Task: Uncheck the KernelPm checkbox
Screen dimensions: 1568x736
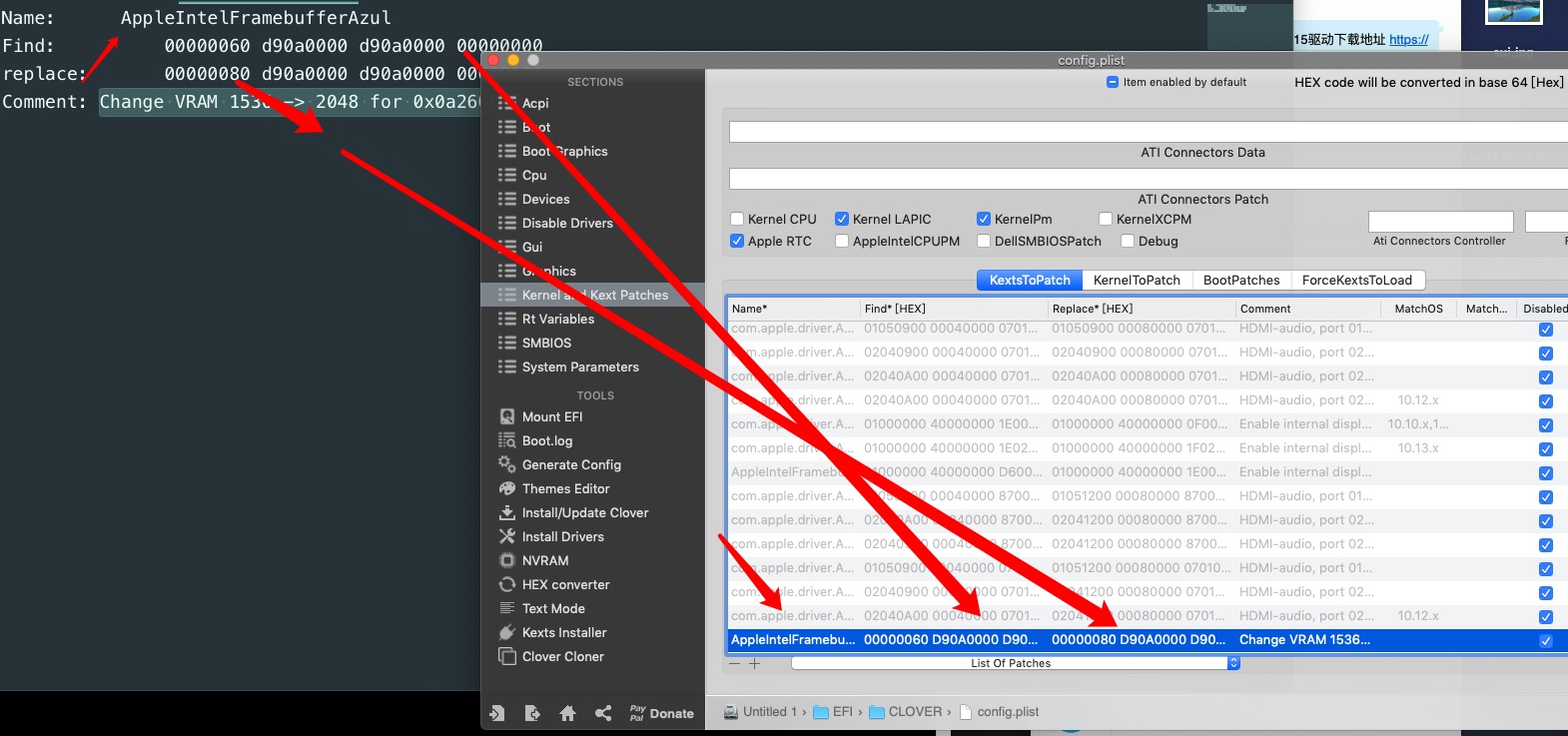Action: (984, 220)
